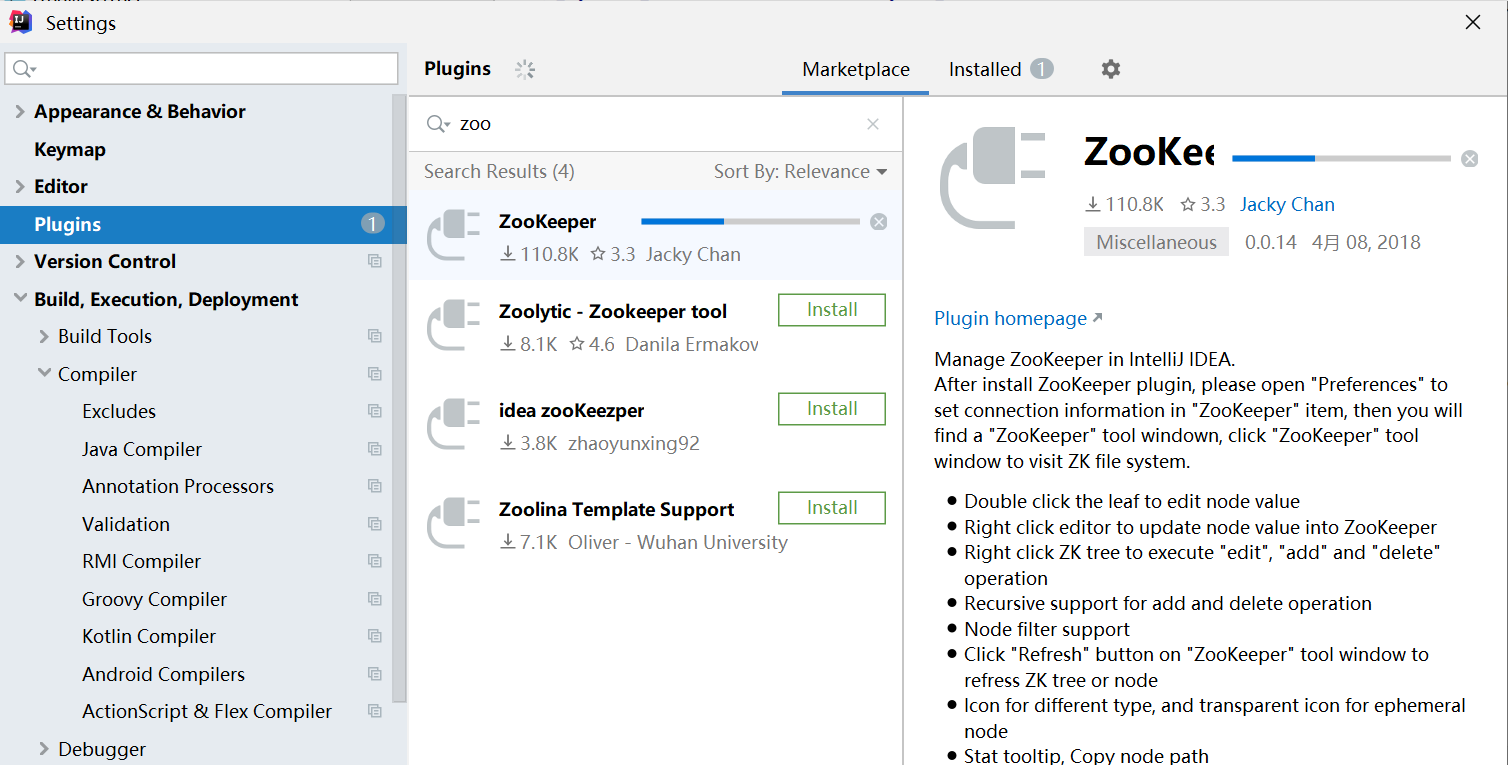This screenshot has height=765, width=1508.
Task: Click project-level icon beside Kotlin Compiler
Action: coord(375,636)
